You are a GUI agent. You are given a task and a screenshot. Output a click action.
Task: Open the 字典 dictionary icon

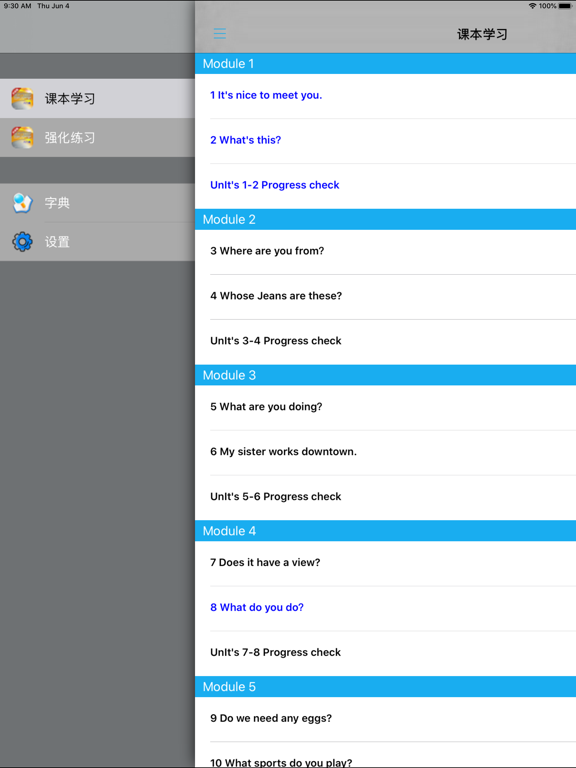pos(23,203)
